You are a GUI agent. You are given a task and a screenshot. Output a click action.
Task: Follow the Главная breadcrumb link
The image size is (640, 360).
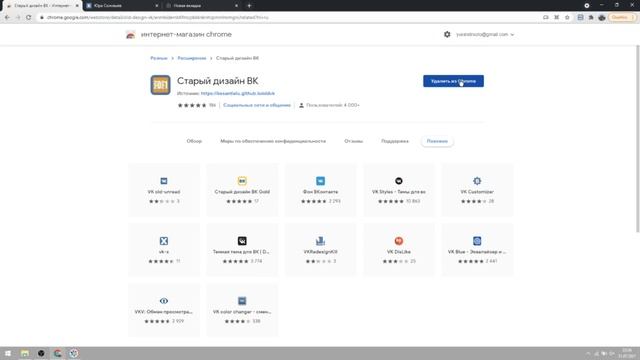159,58
